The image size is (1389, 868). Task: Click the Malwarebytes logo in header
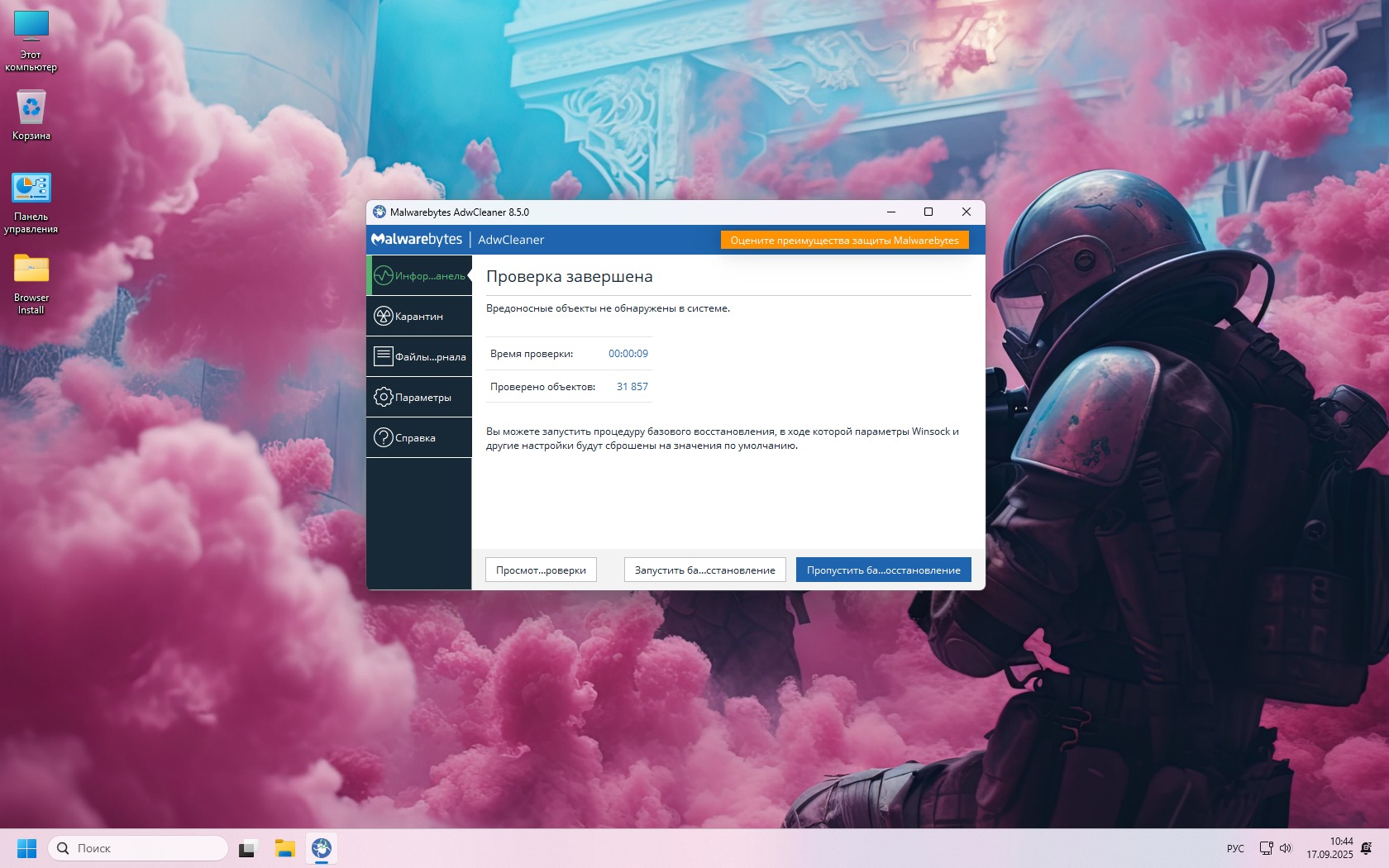[x=417, y=240]
